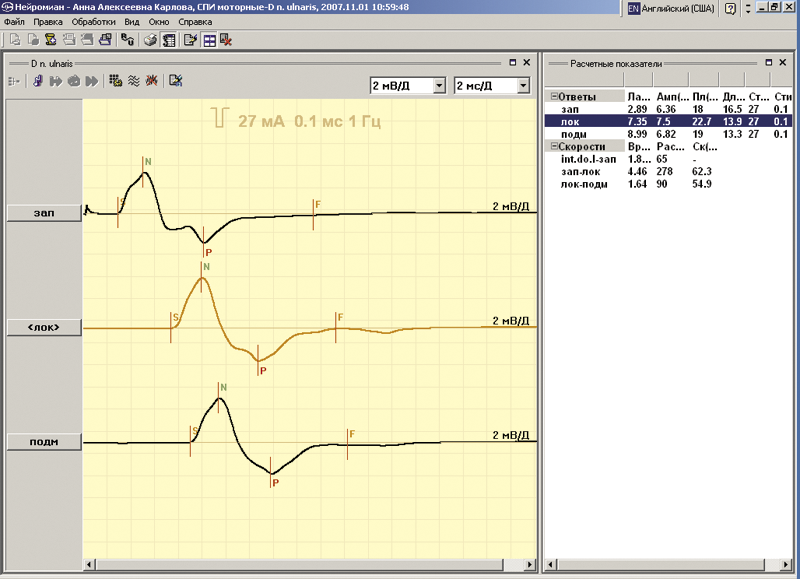Click the Амп( column header
This screenshot has width=800, height=579.
[672, 96]
